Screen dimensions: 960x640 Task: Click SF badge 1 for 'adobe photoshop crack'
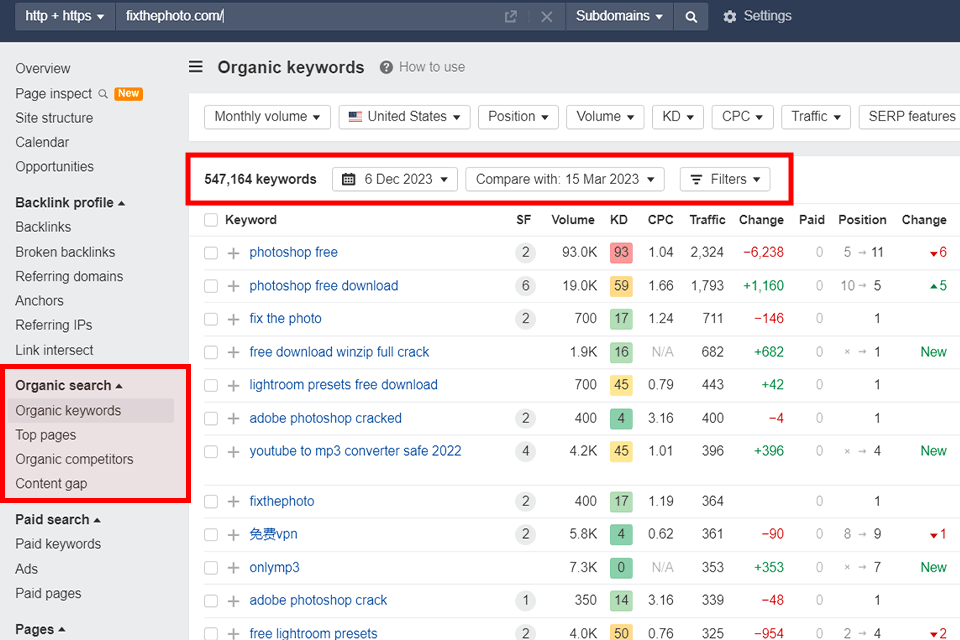[x=525, y=600]
